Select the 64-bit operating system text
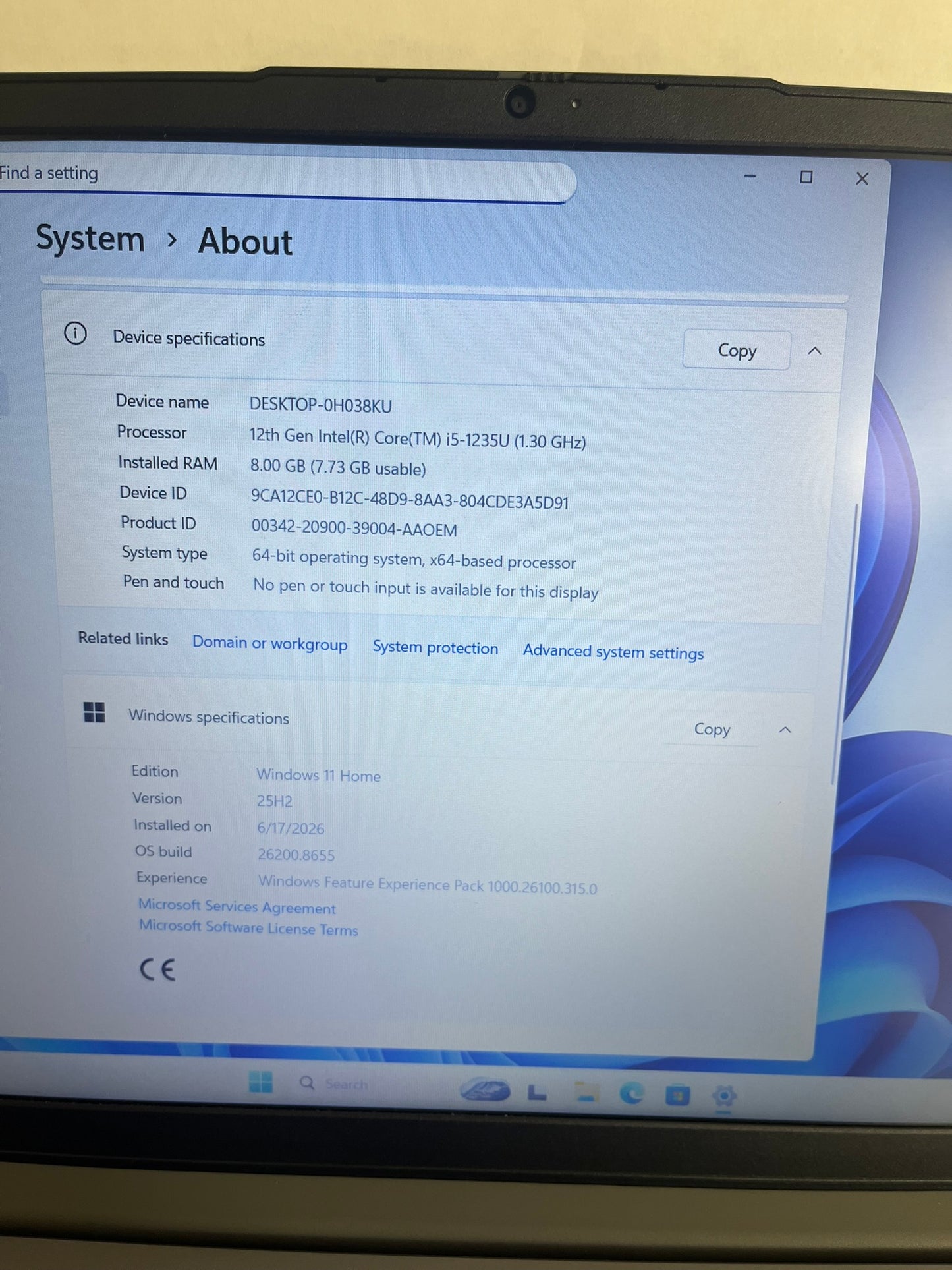952x1270 pixels. 414,560
